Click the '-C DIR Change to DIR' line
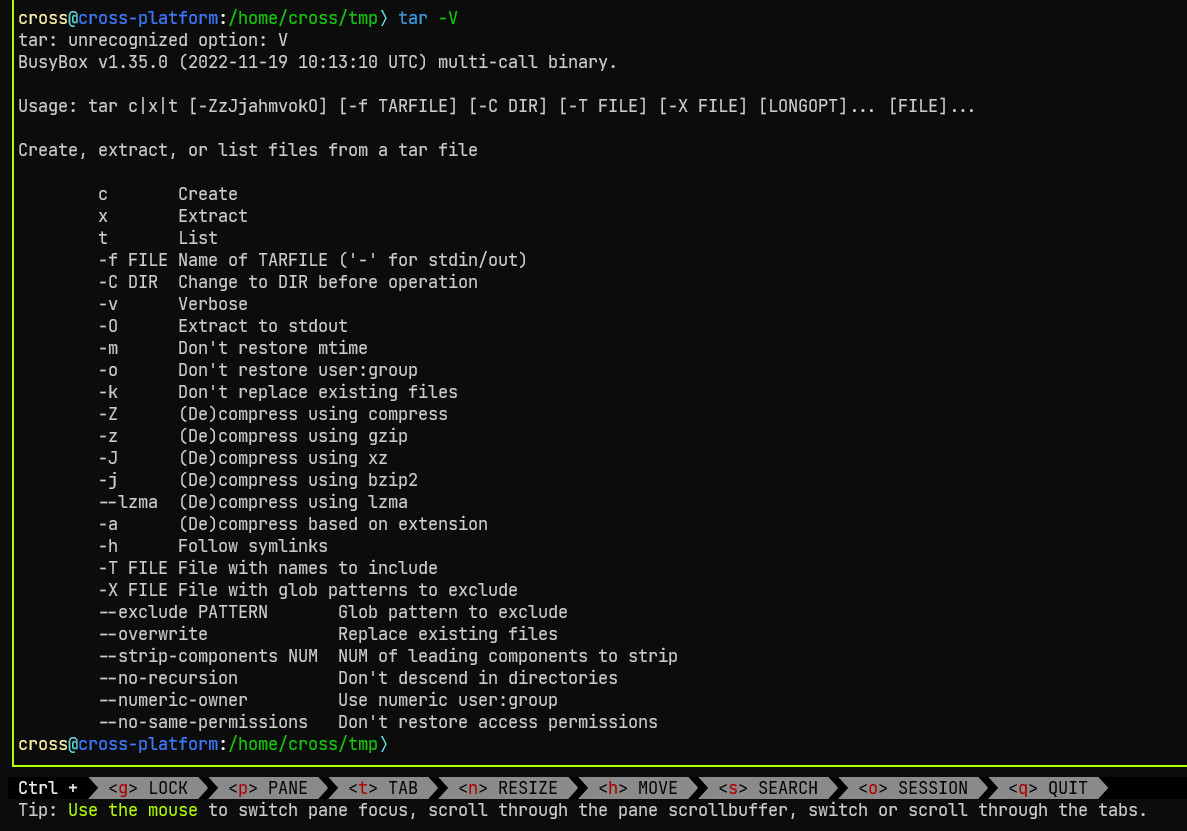Image resolution: width=1187 pixels, height=831 pixels. 288,282
